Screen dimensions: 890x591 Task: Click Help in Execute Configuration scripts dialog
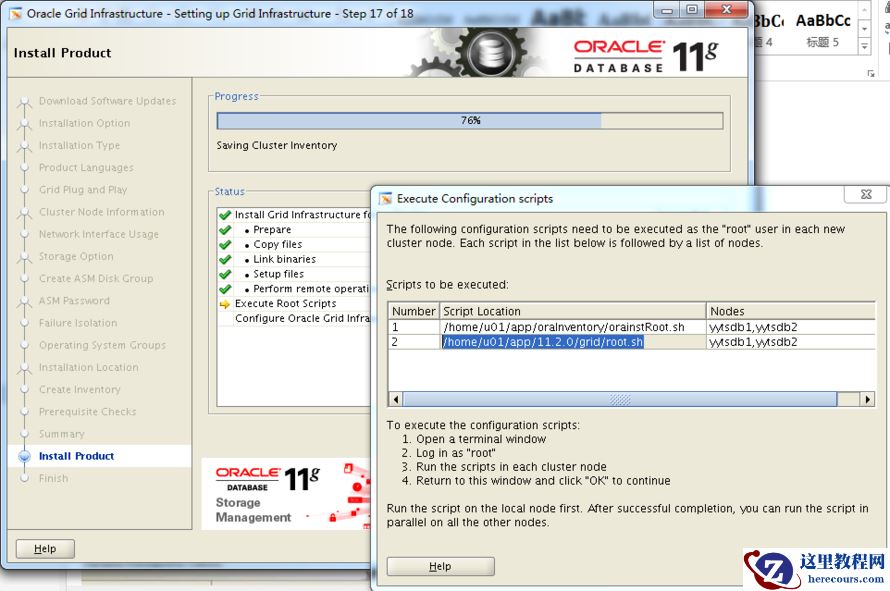440,566
